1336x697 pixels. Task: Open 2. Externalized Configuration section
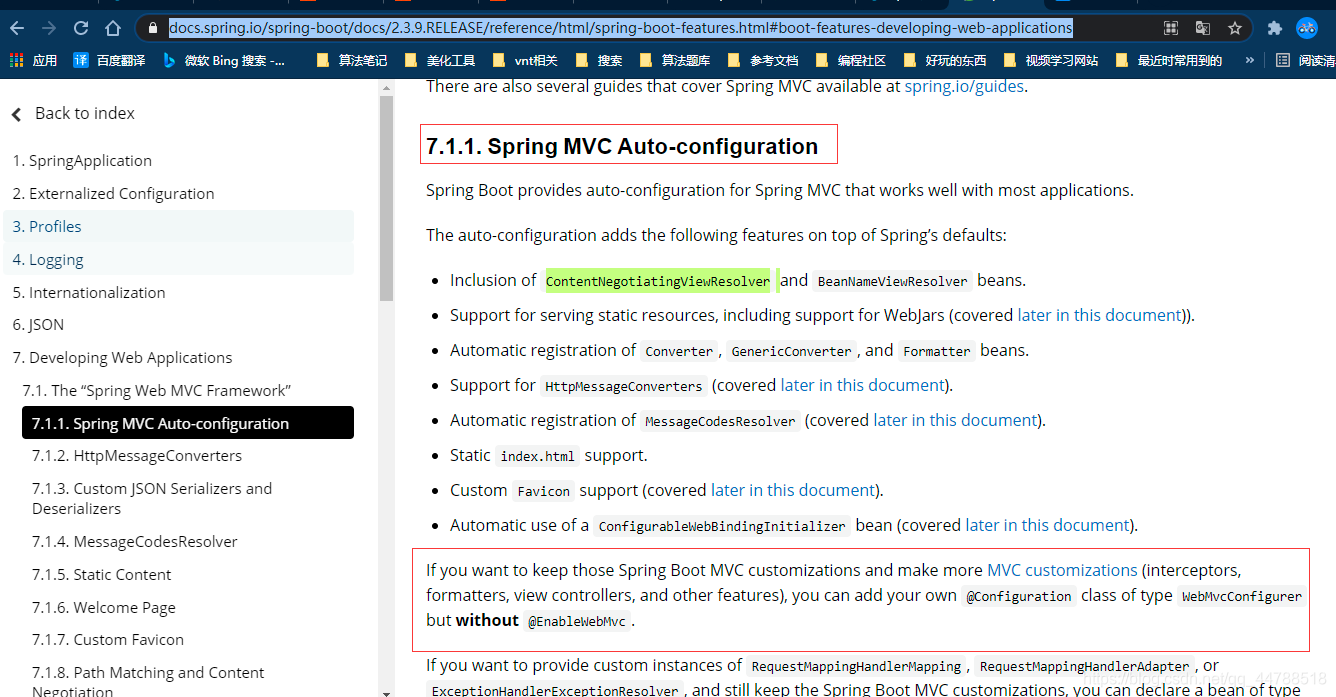(x=113, y=194)
